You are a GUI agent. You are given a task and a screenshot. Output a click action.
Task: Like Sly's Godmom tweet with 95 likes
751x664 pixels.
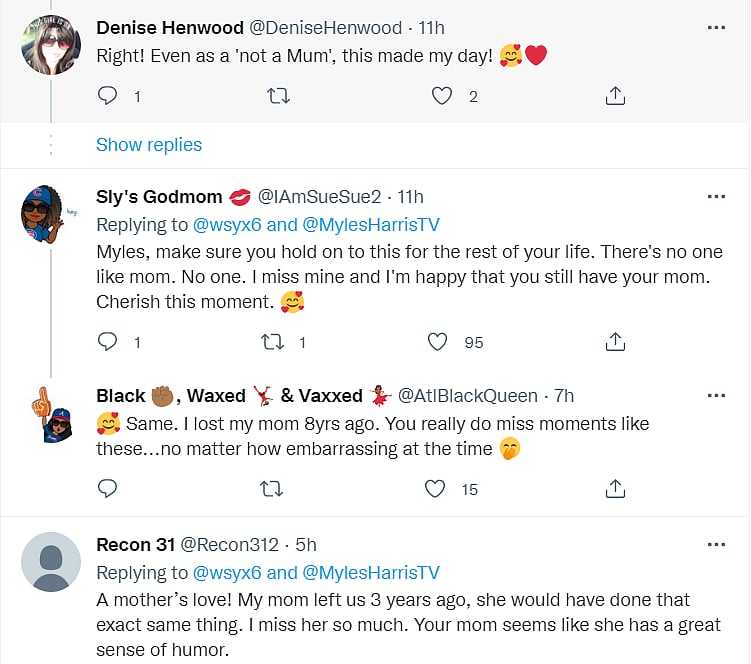438,342
